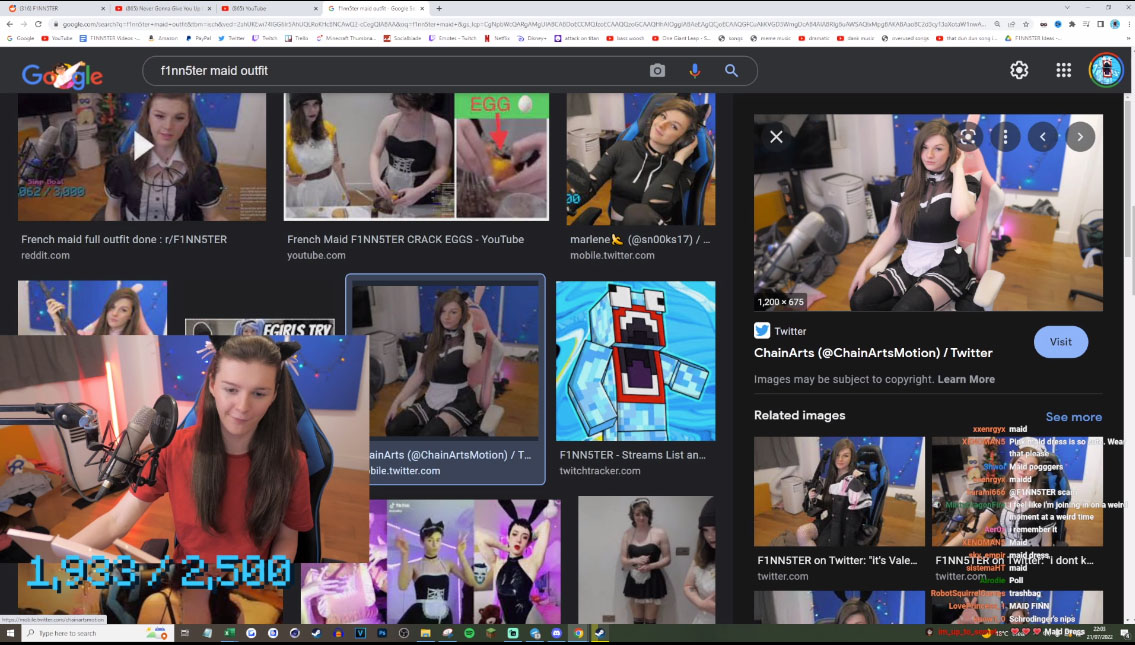Viewport: 1135px width, 645px height.
Task: Open related image F1NN5TER on Twitter "i dont k..."
Action: point(1017,491)
